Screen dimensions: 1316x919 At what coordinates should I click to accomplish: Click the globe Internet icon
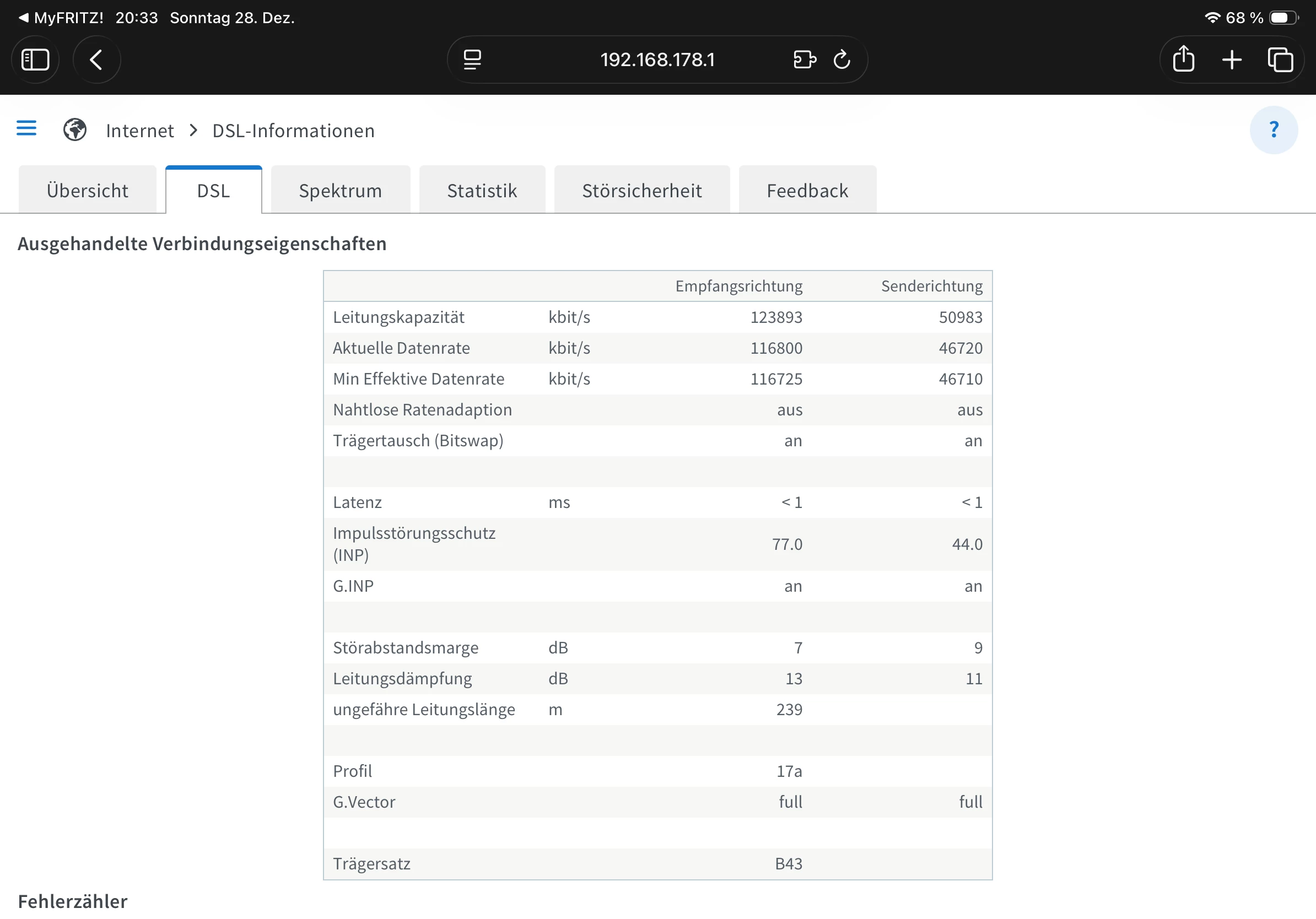pyautogui.click(x=74, y=130)
